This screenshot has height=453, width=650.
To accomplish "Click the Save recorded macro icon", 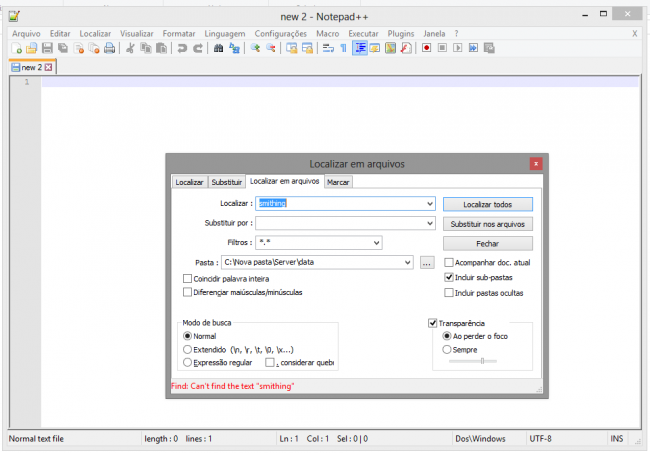I will 489,48.
